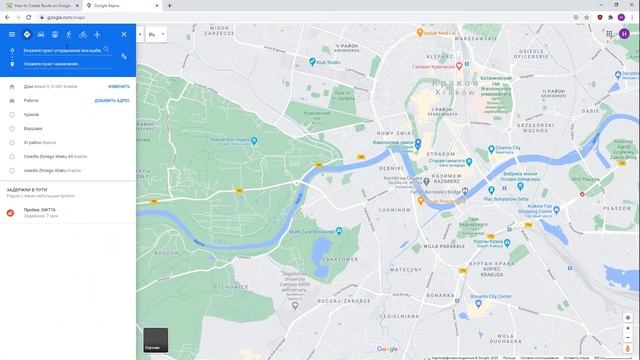Click Schindler's Factory museum marker

coord(520,186)
